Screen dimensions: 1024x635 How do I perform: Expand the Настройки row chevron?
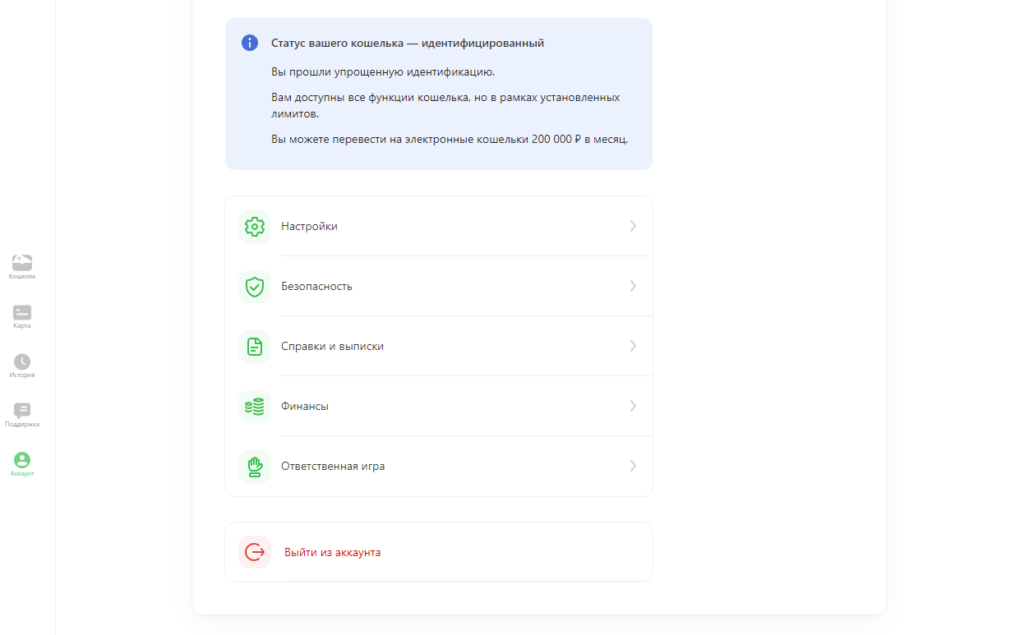(x=633, y=226)
